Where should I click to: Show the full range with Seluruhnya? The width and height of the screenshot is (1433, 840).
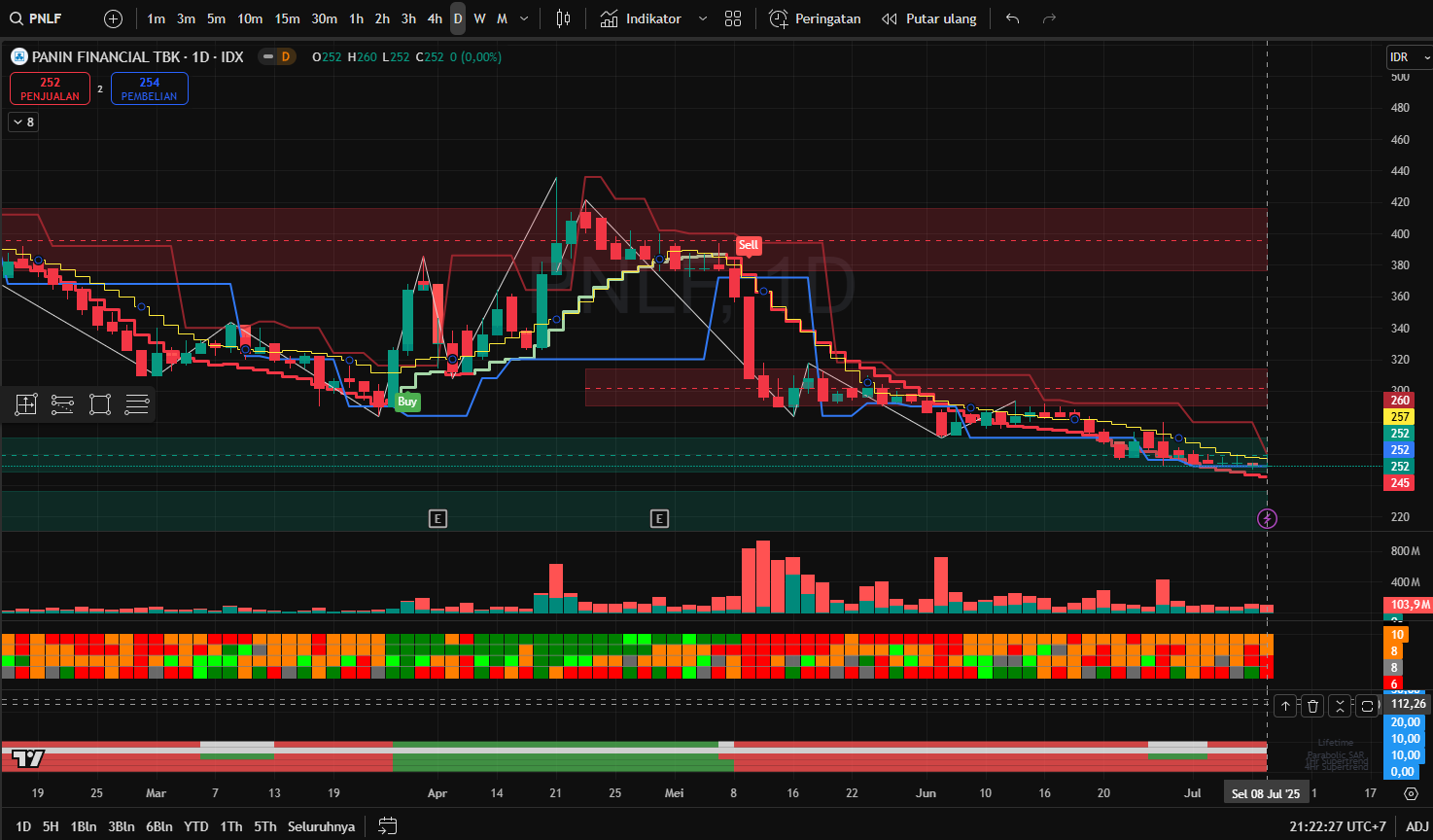point(321,826)
